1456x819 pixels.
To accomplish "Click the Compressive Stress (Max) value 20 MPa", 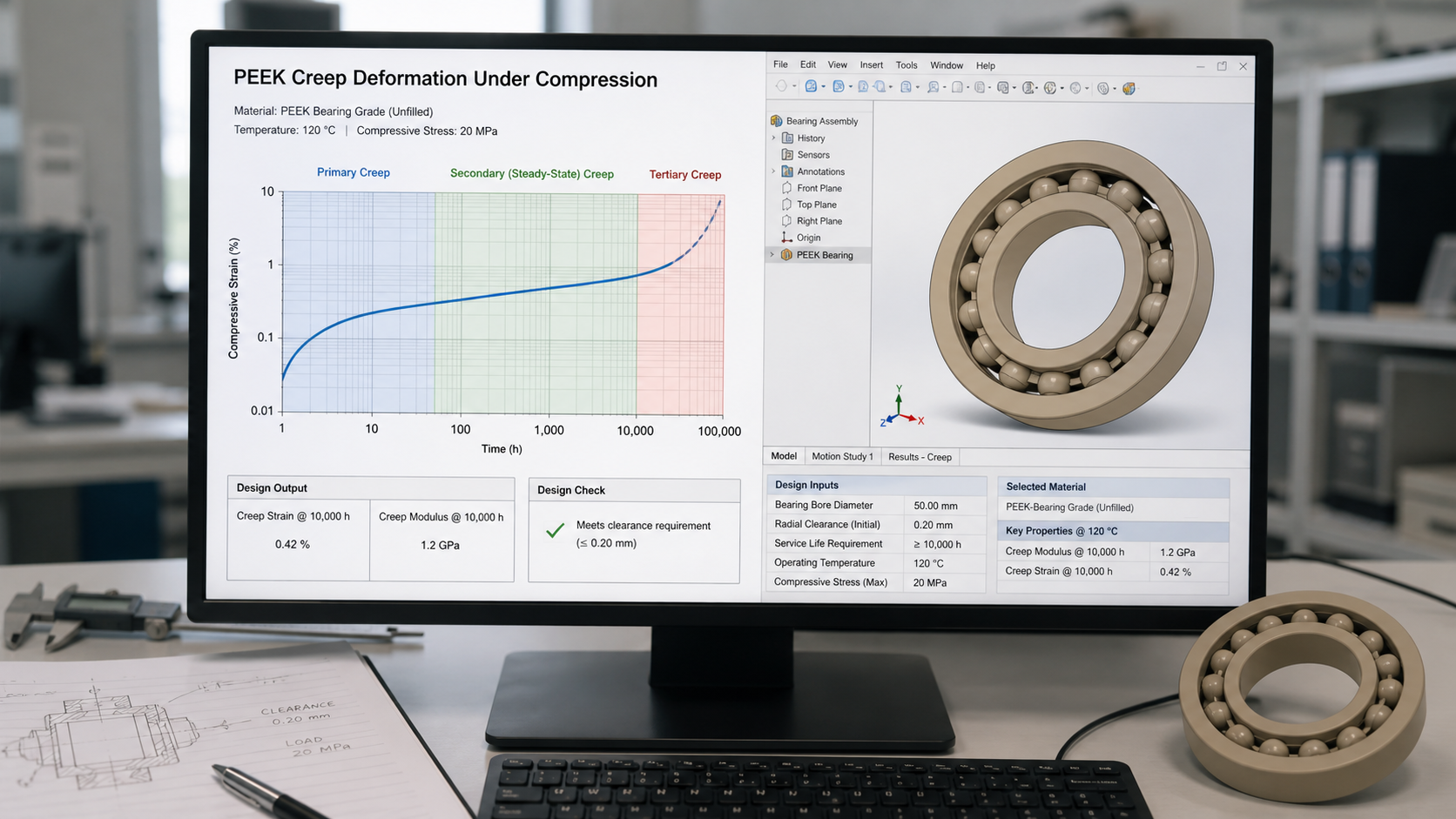I will coord(930,582).
